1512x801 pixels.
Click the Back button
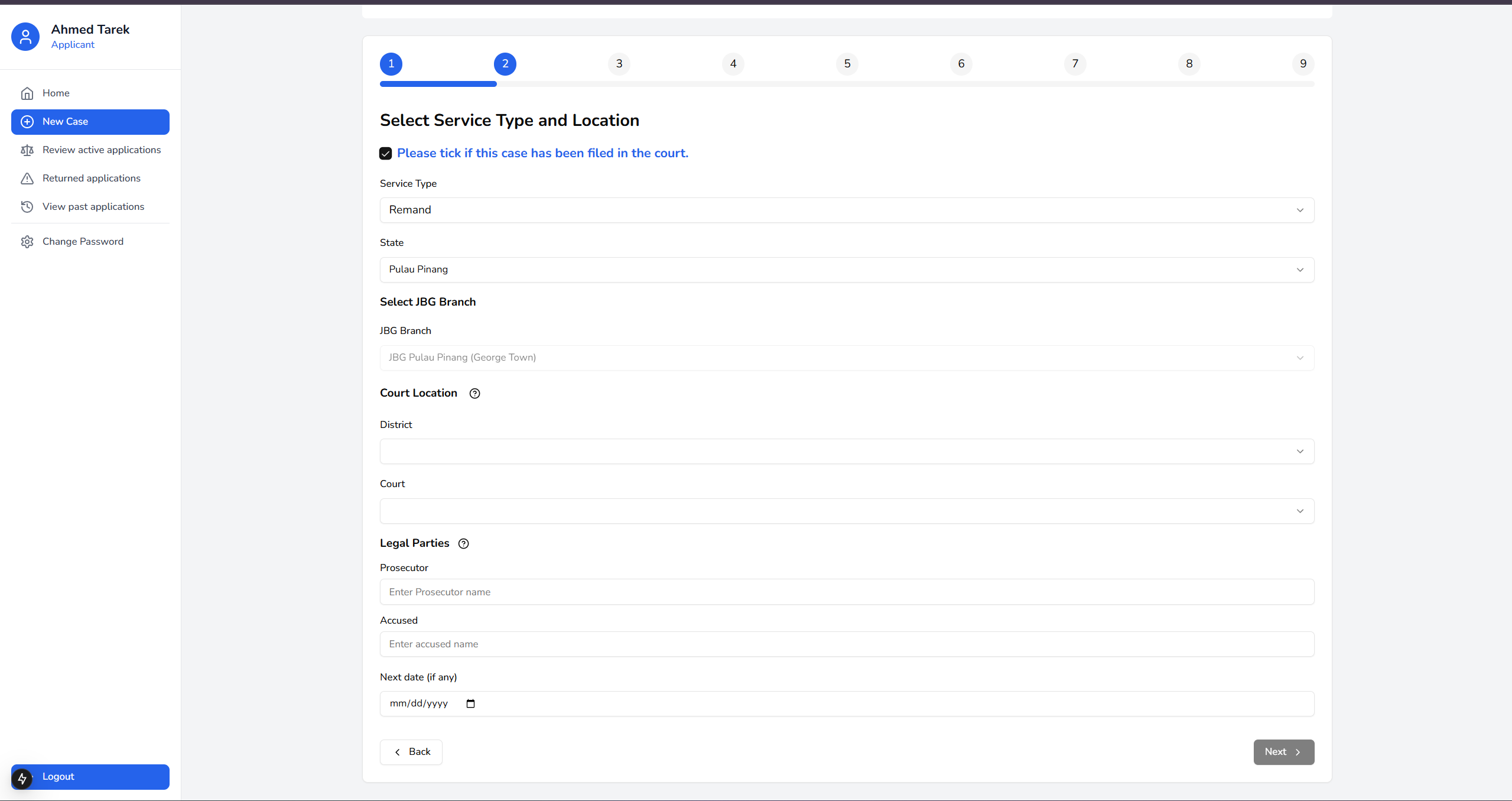(x=411, y=752)
